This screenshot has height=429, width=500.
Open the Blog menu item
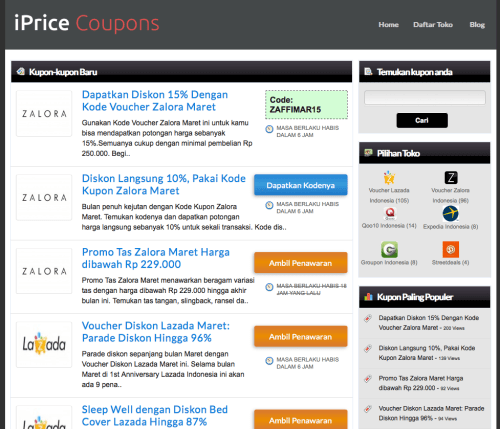point(477,25)
